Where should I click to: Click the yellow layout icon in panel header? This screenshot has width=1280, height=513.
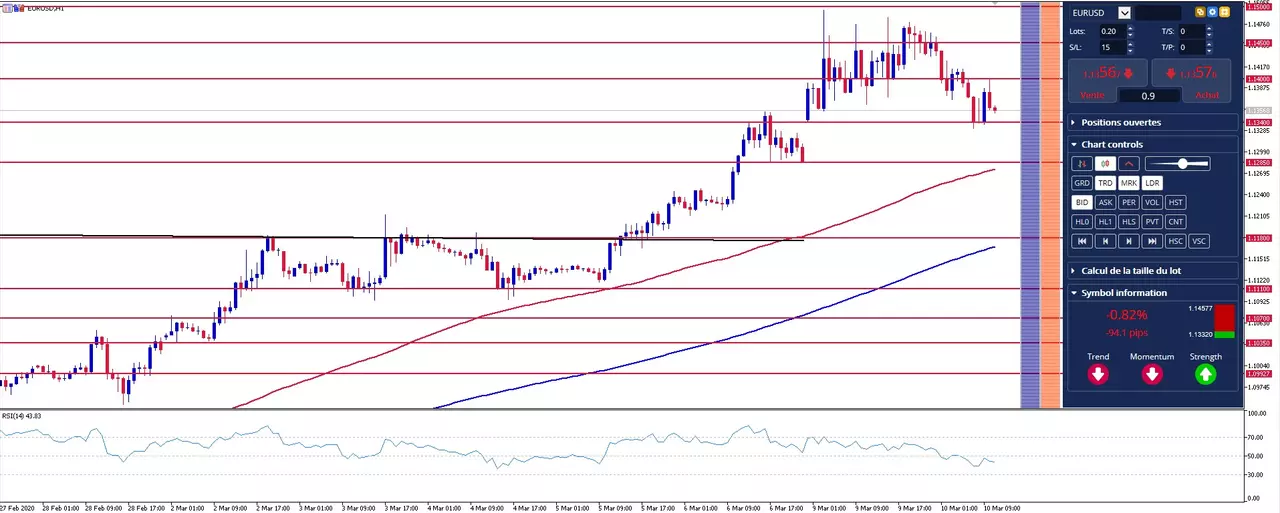click(x=1224, y=12)
